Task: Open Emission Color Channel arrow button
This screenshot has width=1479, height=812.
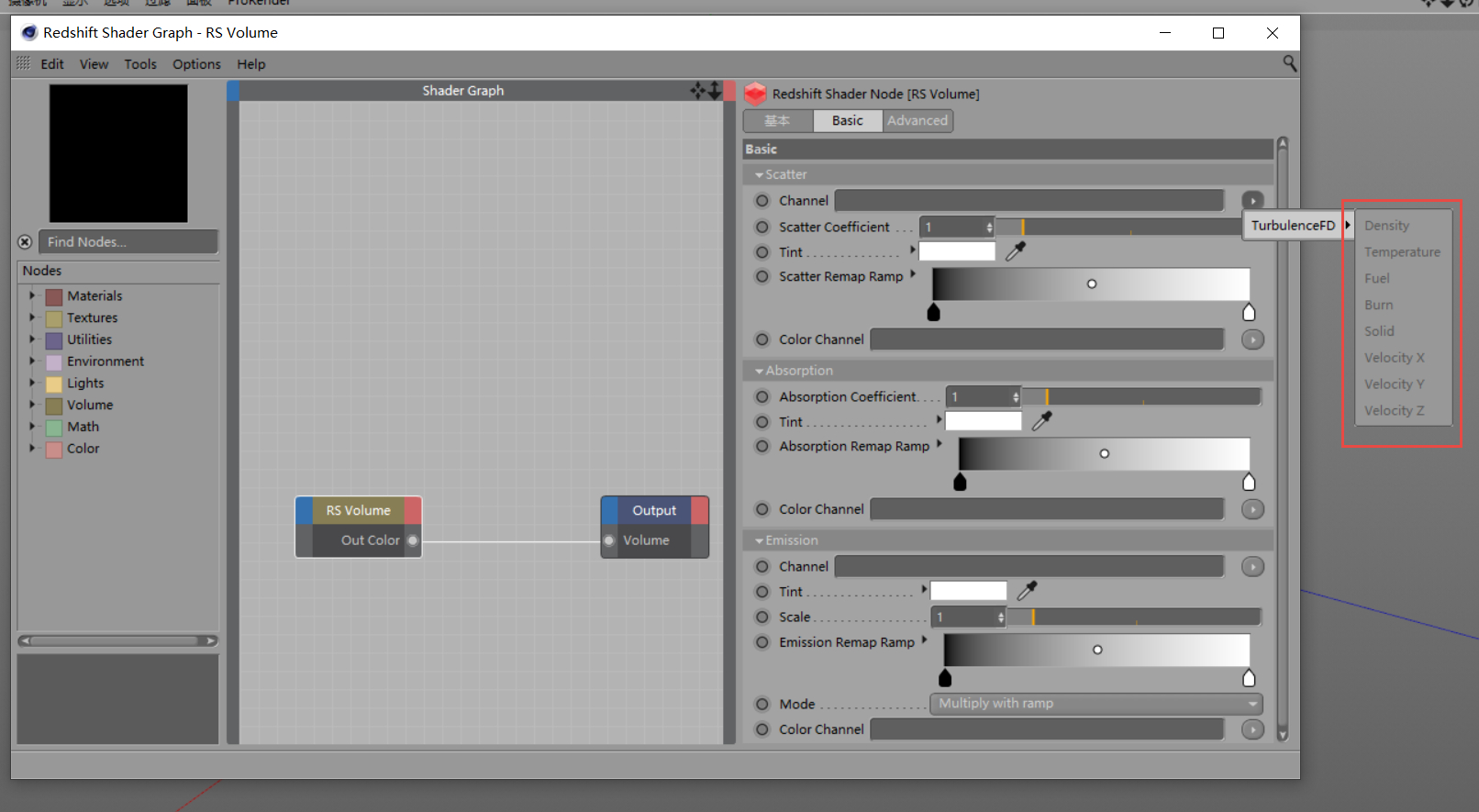Action: coord(1252,729)
